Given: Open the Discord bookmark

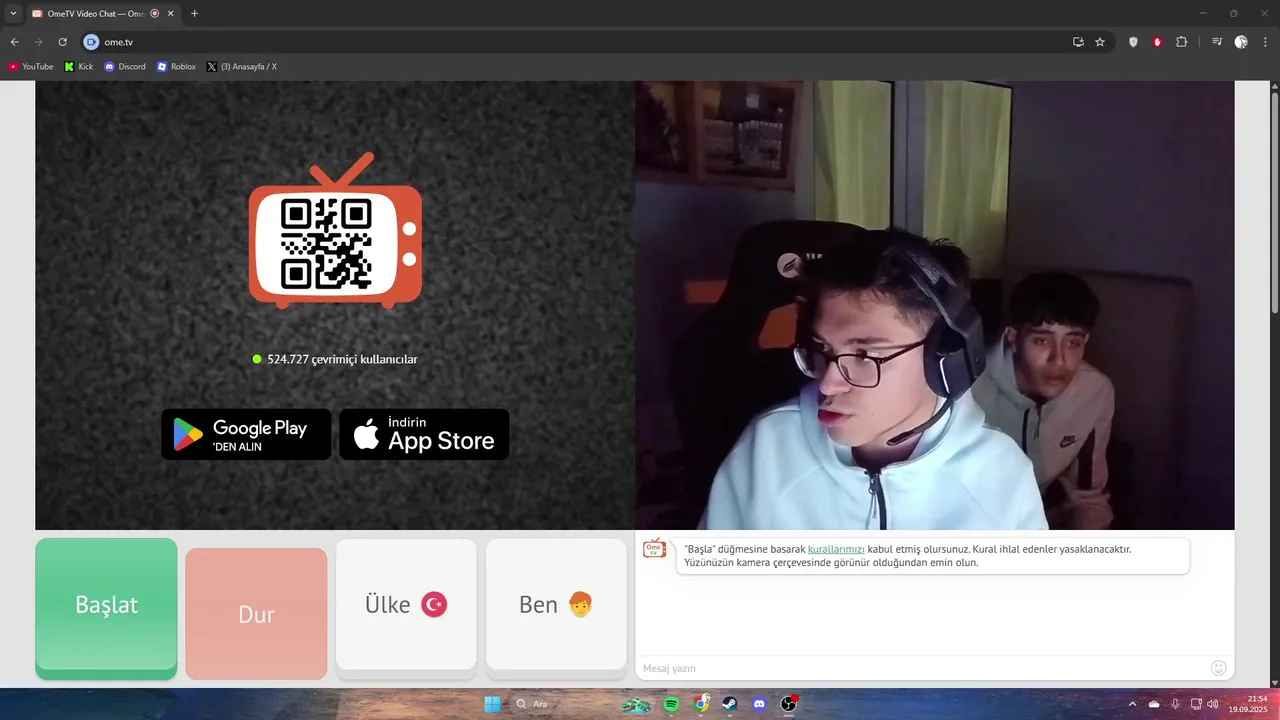Looking at the screenshot, I should tap(125, 67).
